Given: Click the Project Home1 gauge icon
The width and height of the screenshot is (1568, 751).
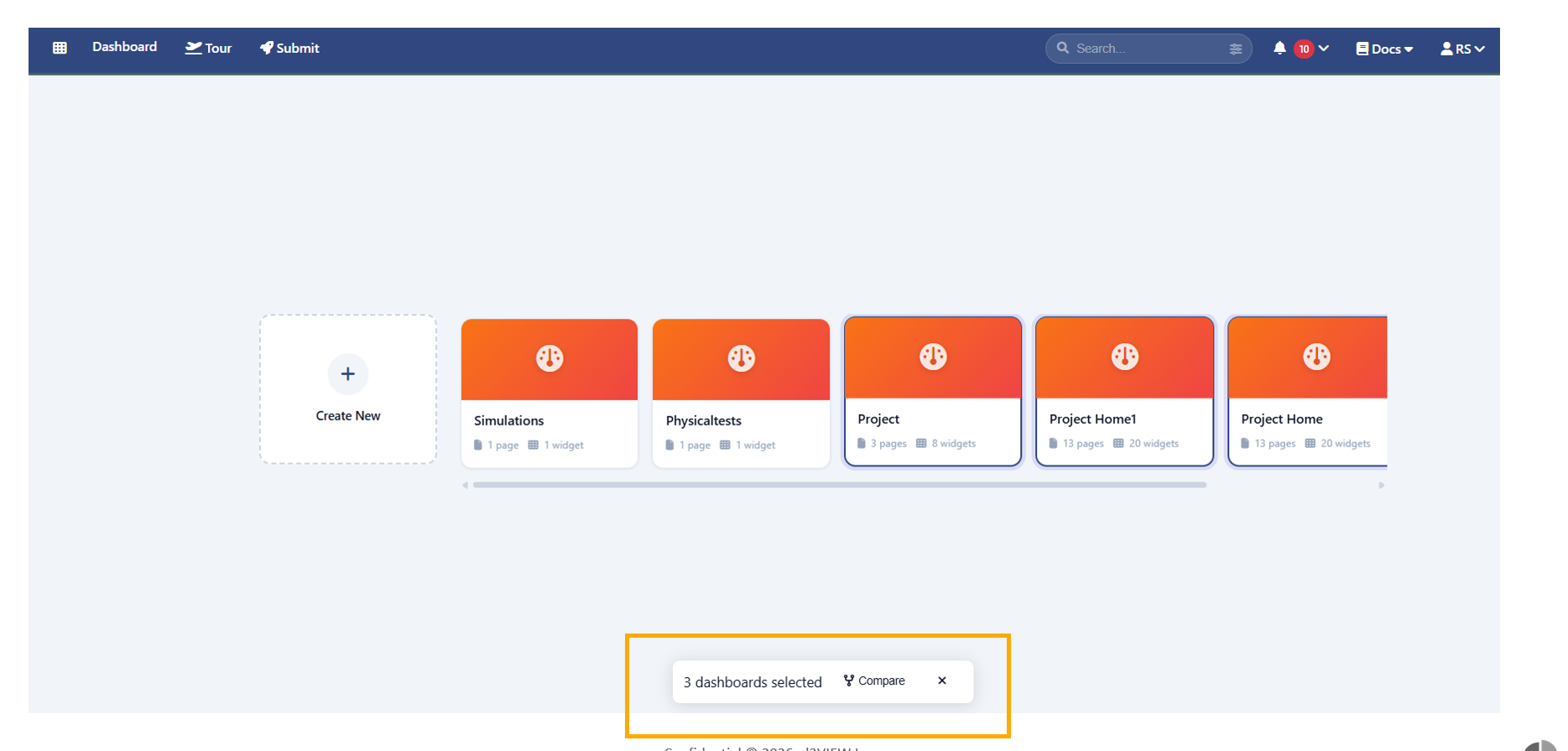Looking at the screenshot, I should tap(1124, 357).
